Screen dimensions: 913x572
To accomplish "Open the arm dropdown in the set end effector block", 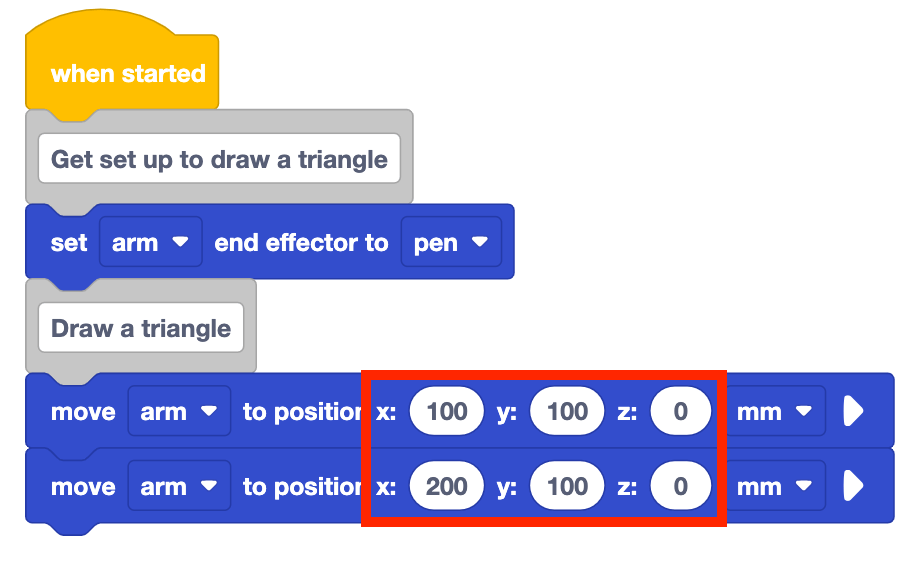I will coord(151,242).
